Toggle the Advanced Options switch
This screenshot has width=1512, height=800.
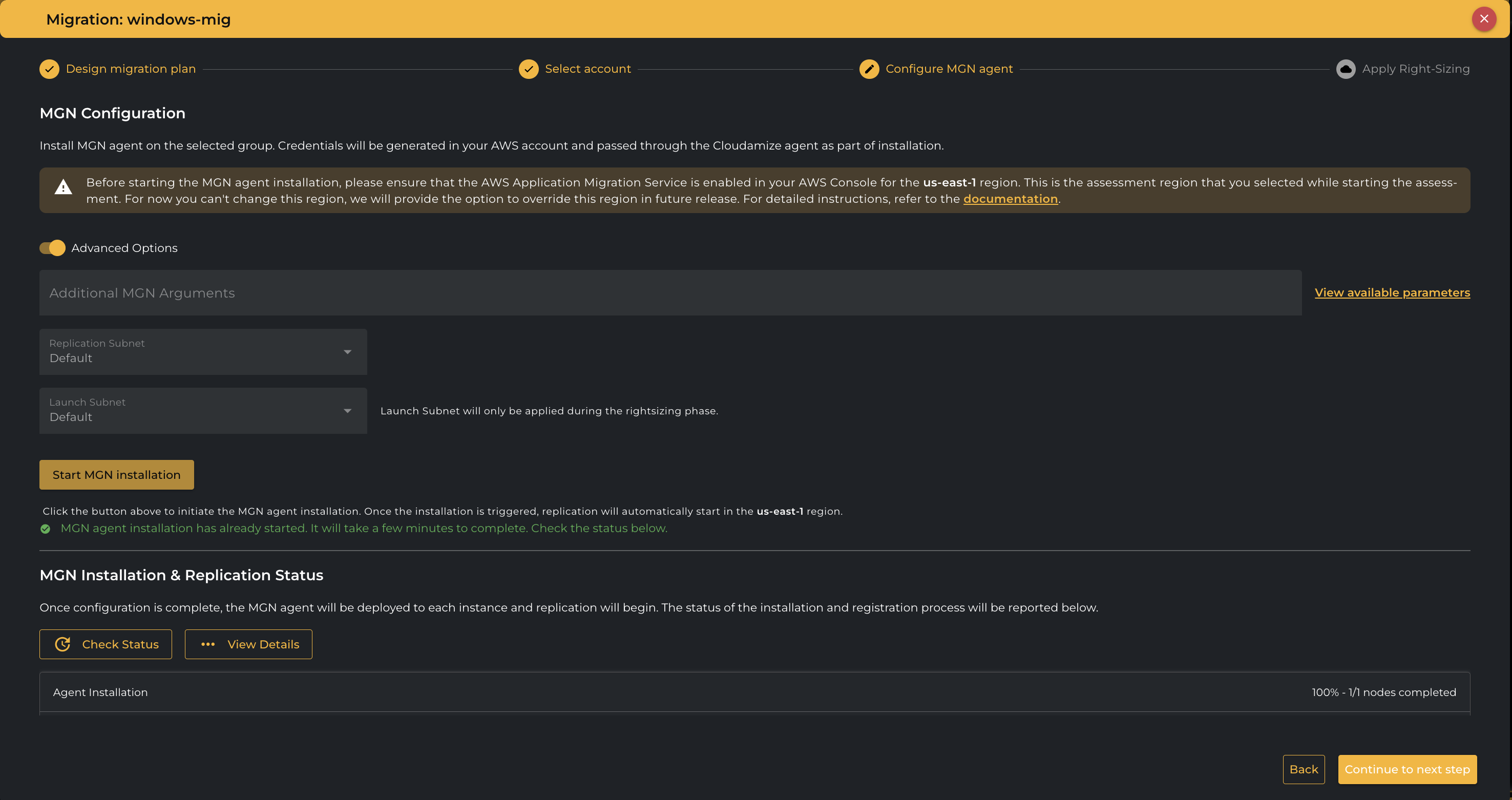53,248
